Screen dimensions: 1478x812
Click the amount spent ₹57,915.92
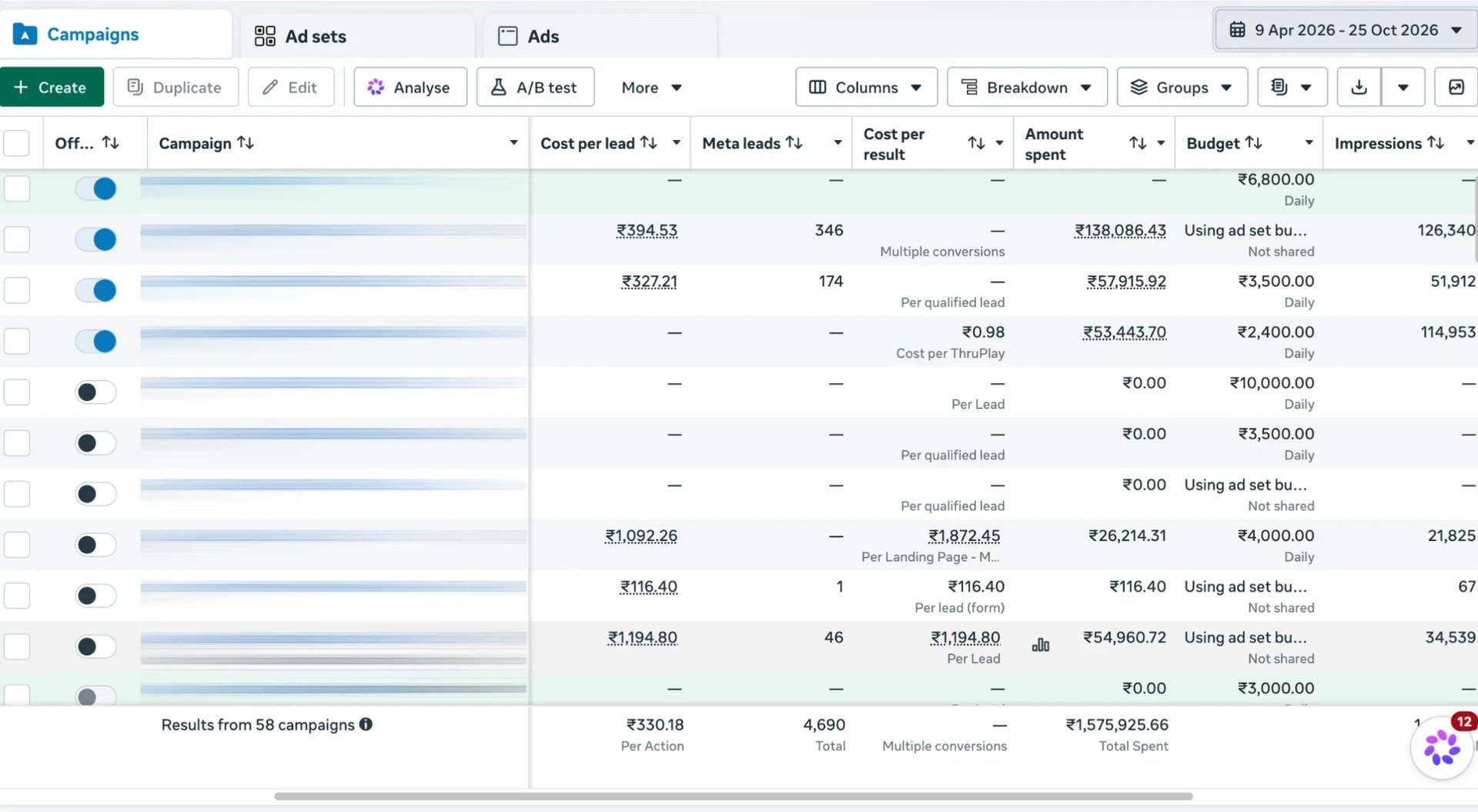(x=1126, y=281)
